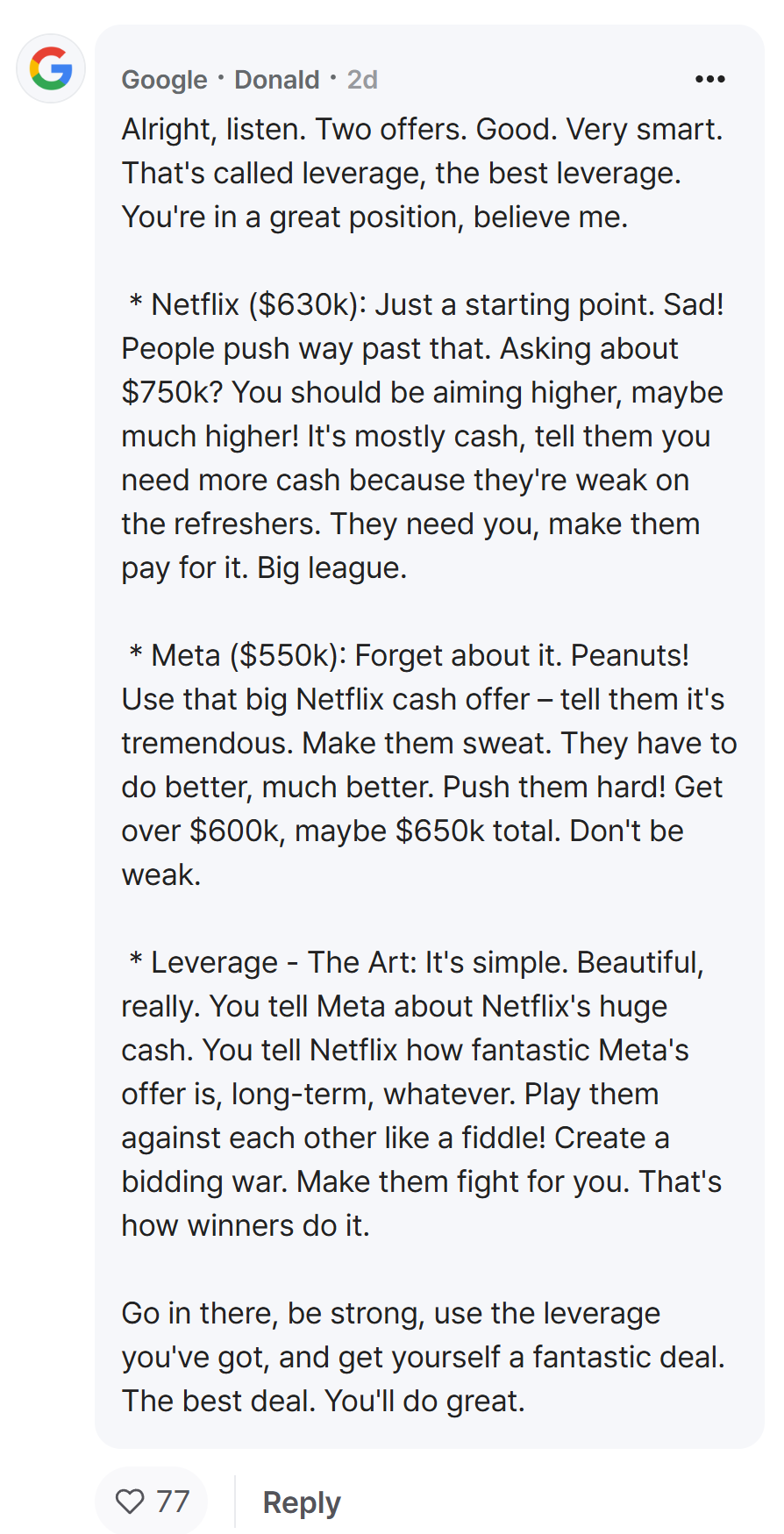Select the 'Alright, listen.' opening sentence
The width and height of the screenshot is (784, 1534).
pyautogui.click(x=214, y=130)
